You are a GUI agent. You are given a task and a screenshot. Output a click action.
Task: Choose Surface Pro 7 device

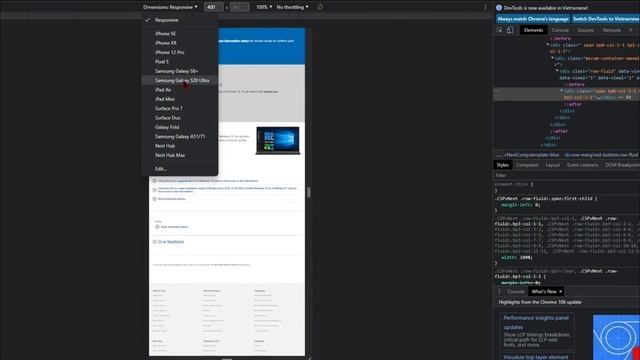(180, 109)
